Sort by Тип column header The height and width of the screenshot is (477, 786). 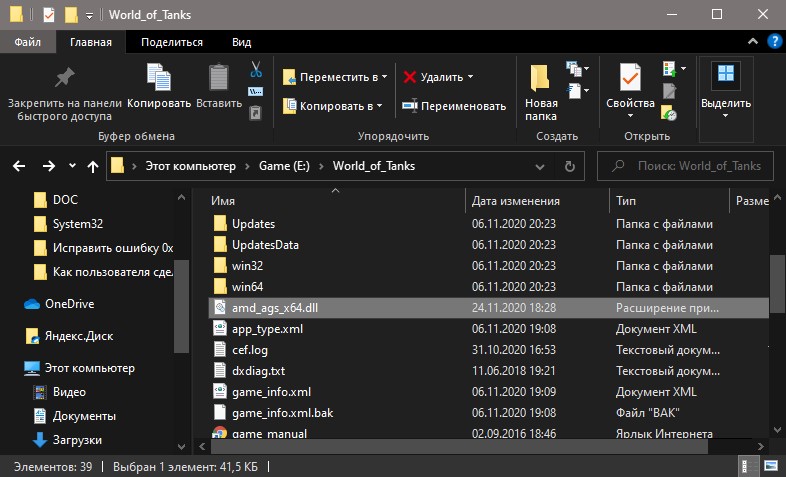coord(669,201)
